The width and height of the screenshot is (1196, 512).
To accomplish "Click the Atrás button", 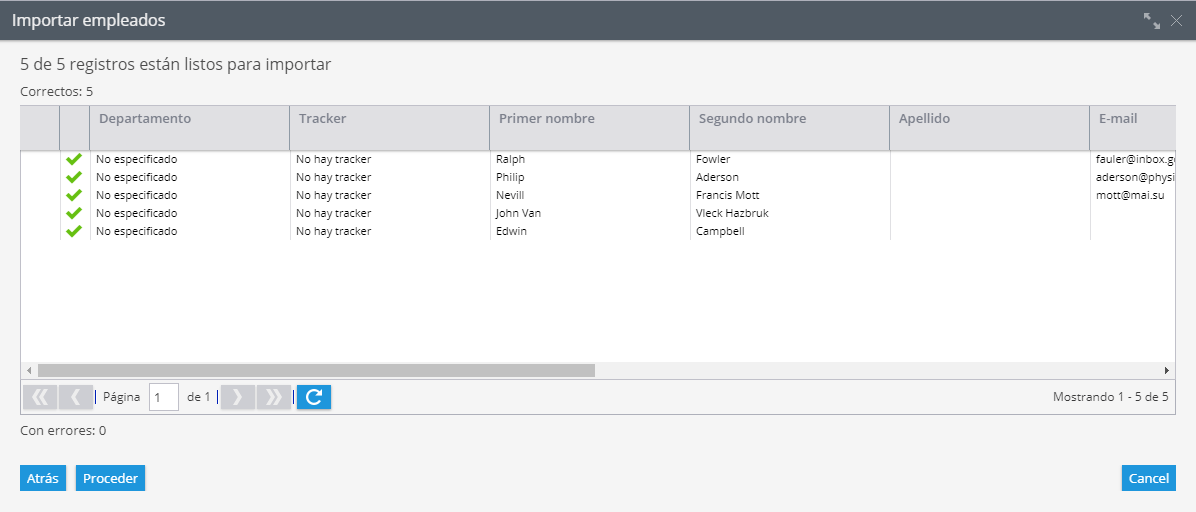I will click(x=43, y=478).
